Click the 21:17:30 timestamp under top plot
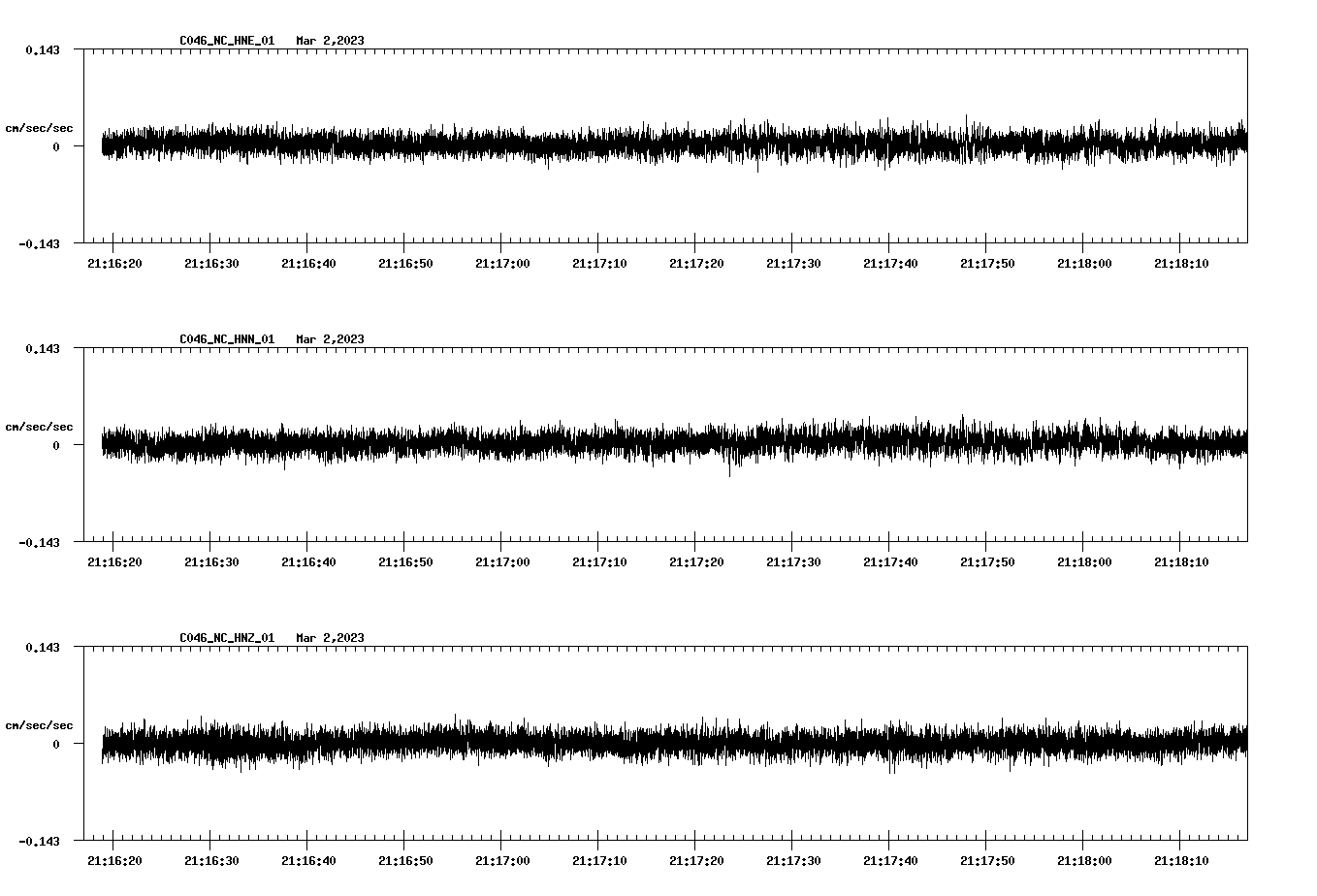 coord(795,262)
